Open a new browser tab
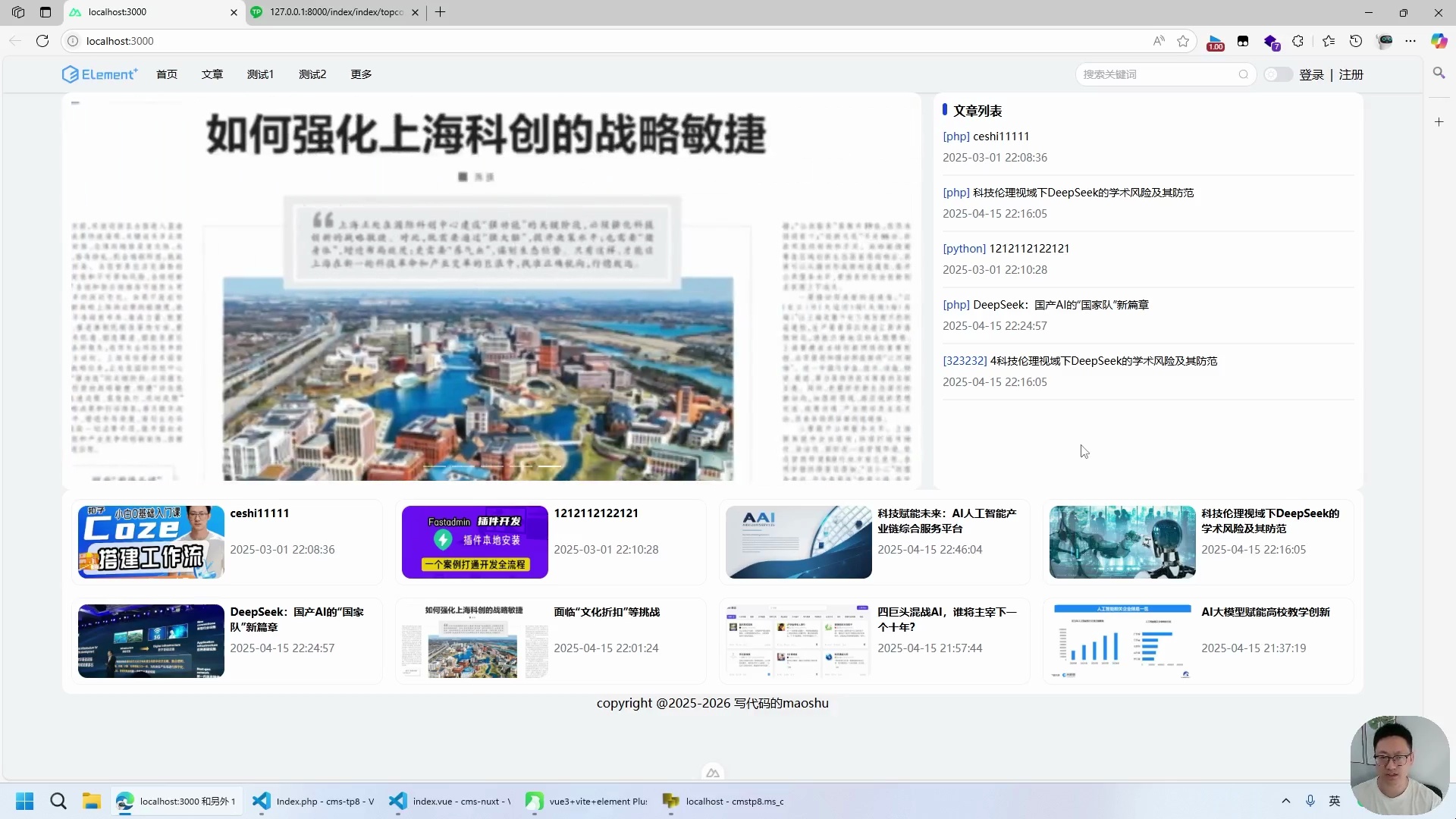 click(440, 12)
